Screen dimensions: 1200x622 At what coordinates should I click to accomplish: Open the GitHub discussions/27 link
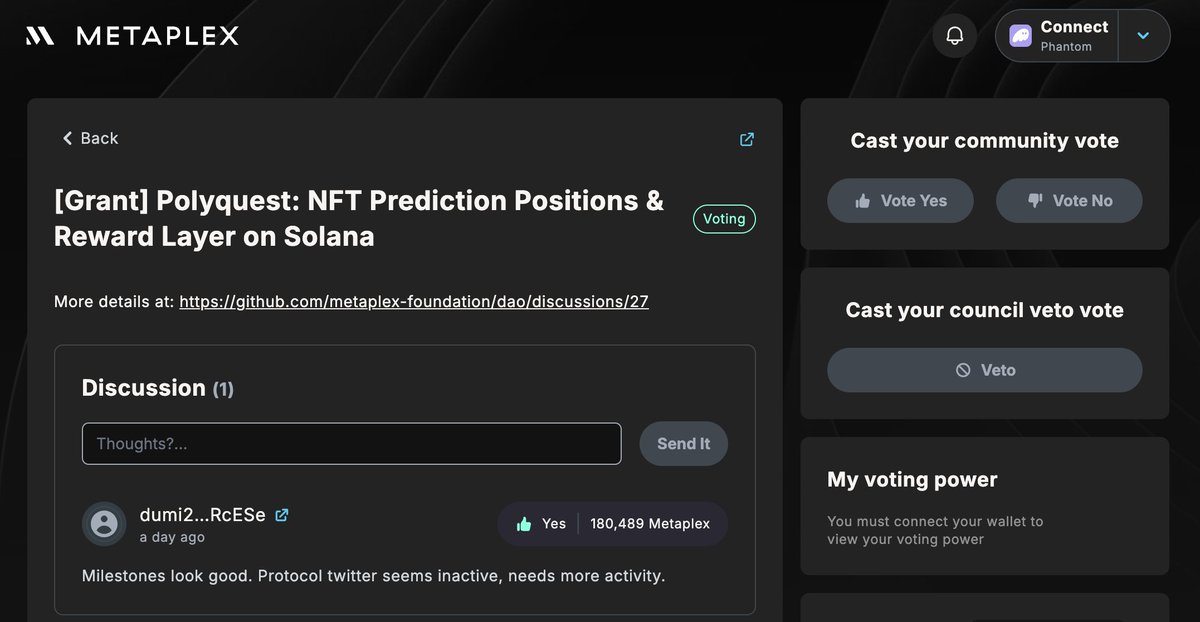coord(414,301)
